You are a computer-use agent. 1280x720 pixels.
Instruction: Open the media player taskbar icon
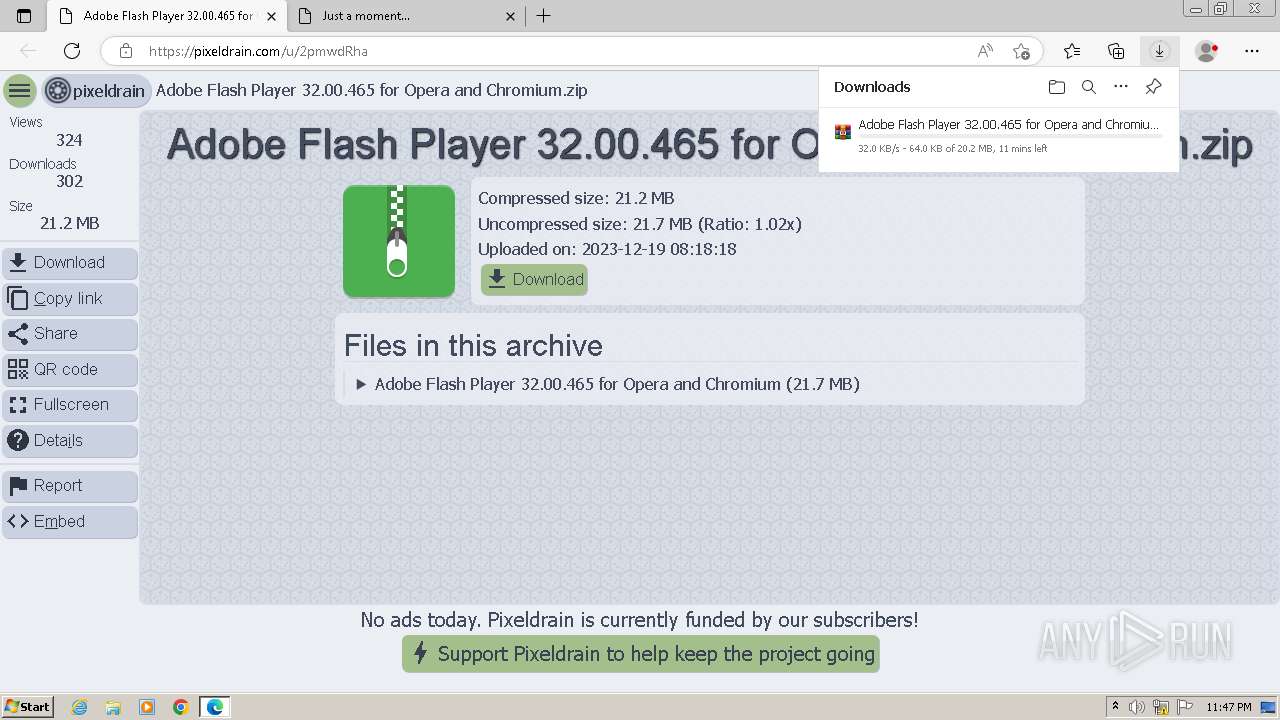coord(147,707)
